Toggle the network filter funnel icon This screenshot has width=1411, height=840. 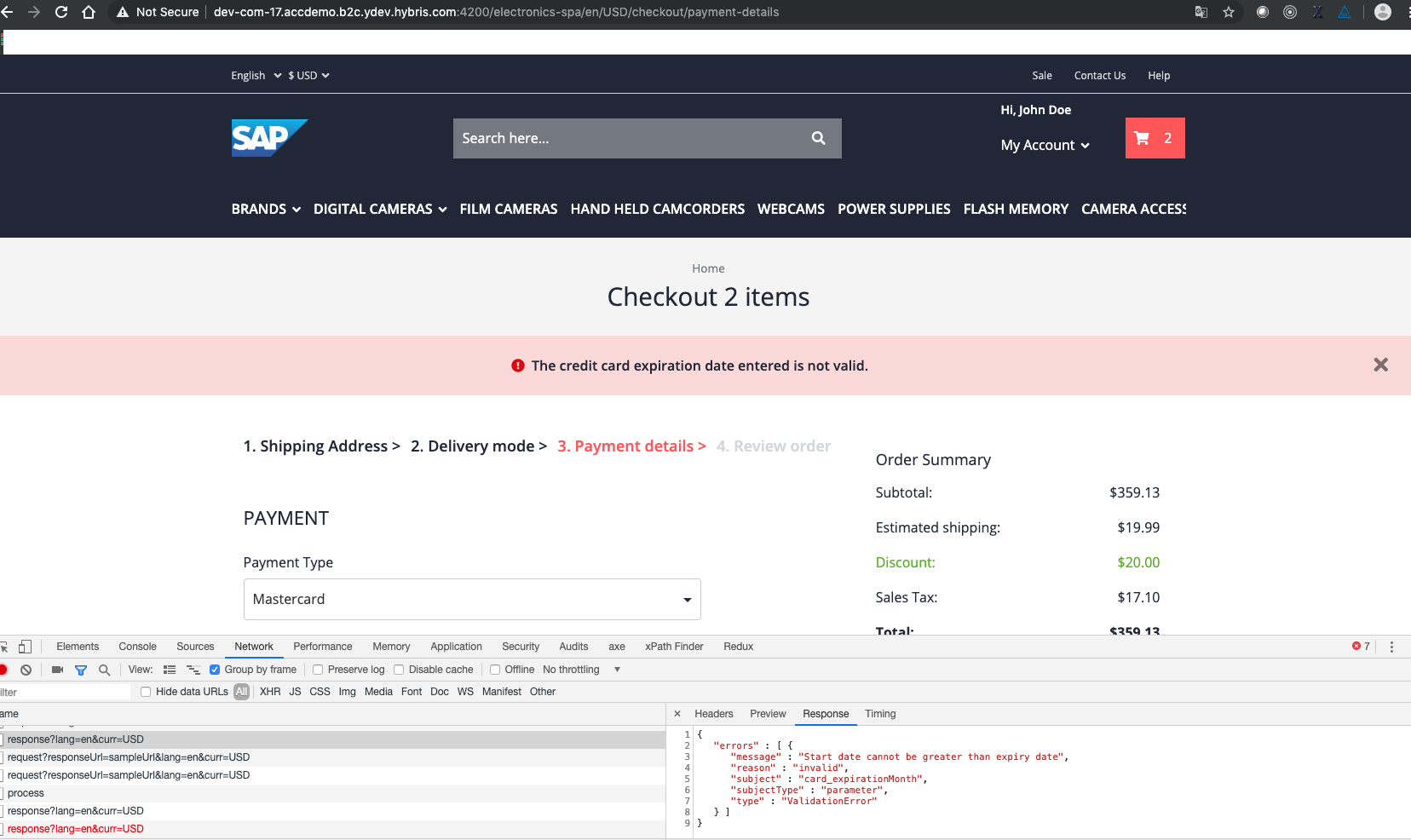(x=81, y=670)
